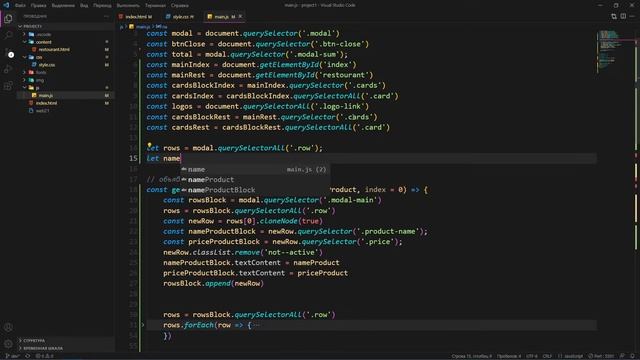Click the lightbulb quick fix icon

[x=149, y=145]
